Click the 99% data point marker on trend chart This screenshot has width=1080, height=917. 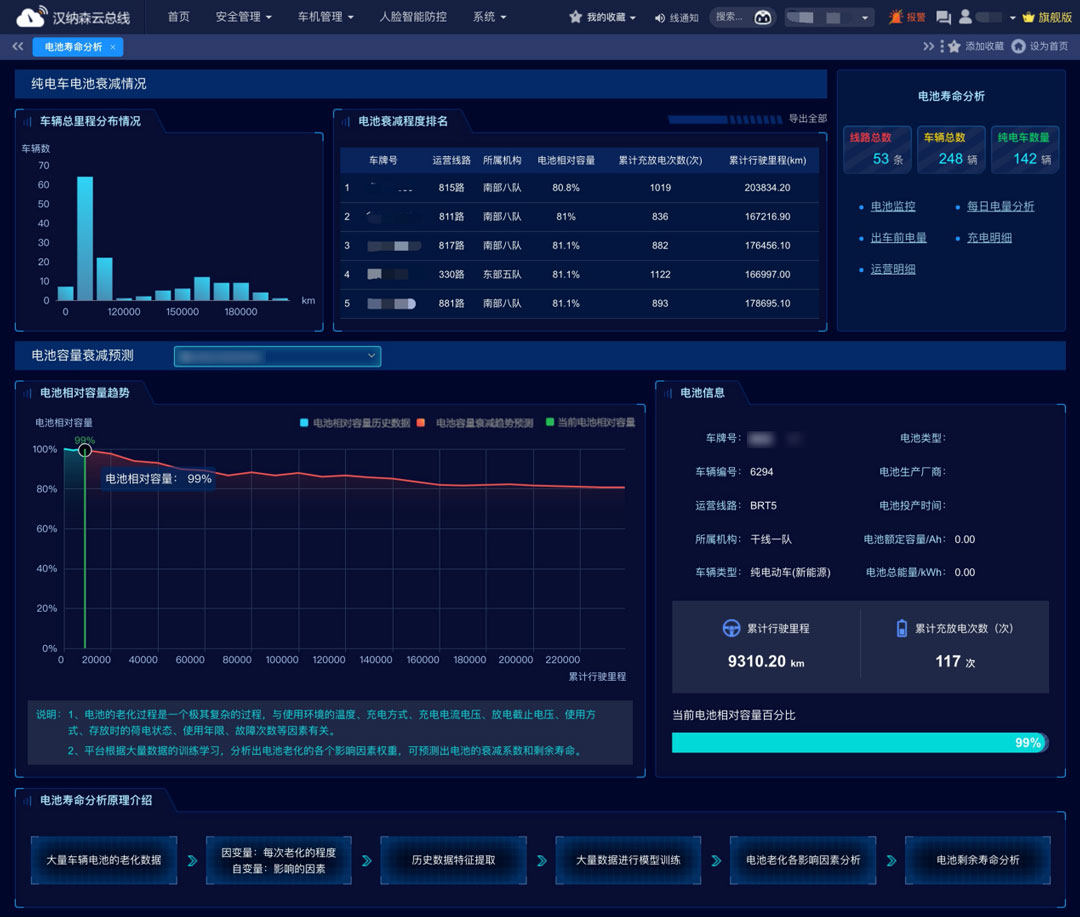click(85, 451)
